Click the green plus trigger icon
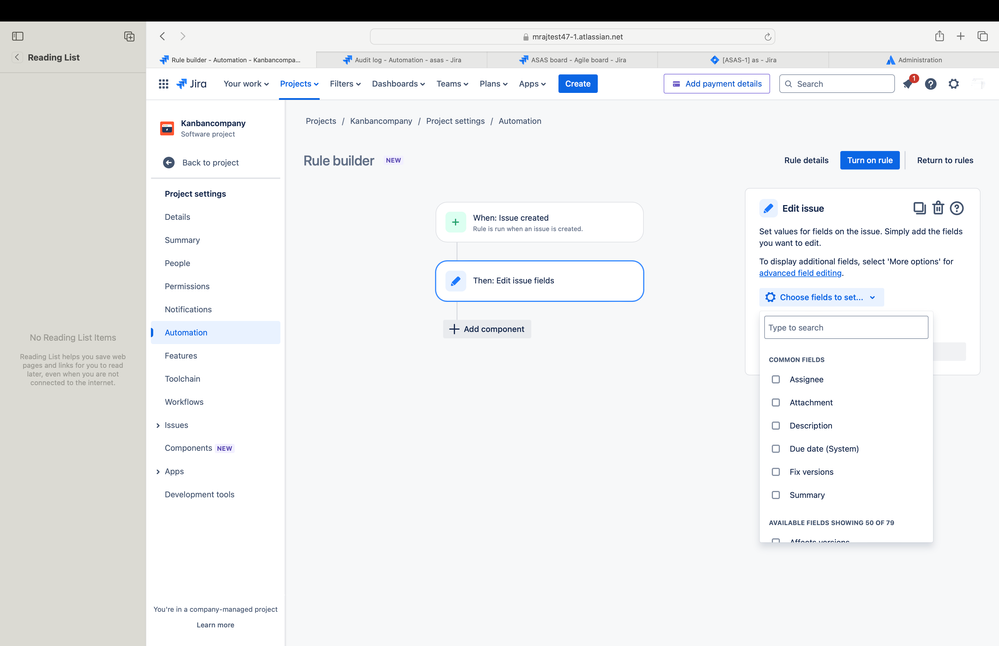Image resolution: width=999 pixels, height=646 pixels. tap(456, 222)
